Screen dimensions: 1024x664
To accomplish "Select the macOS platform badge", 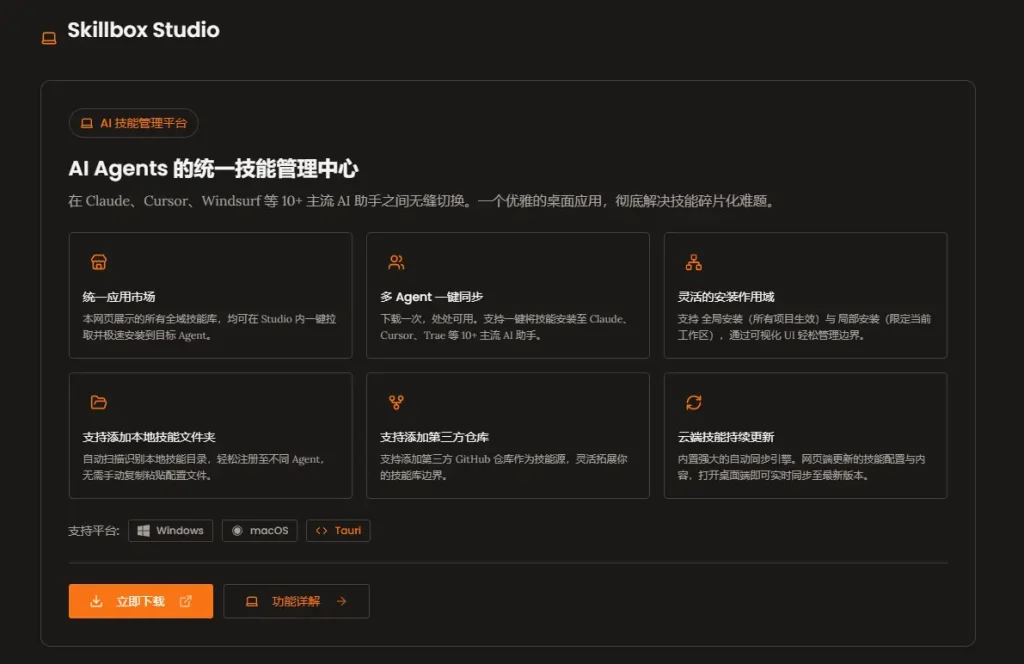I will click(259, 531).
